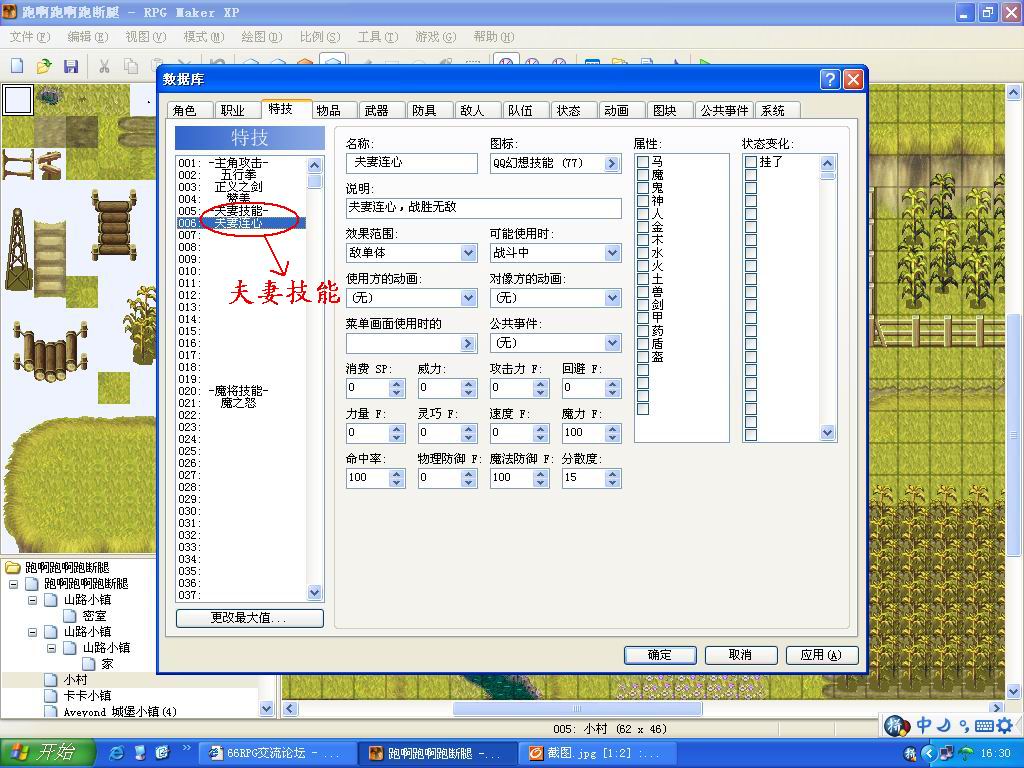
Task: Click the skill list scrollbar thumb
Action: coord(315,181)
